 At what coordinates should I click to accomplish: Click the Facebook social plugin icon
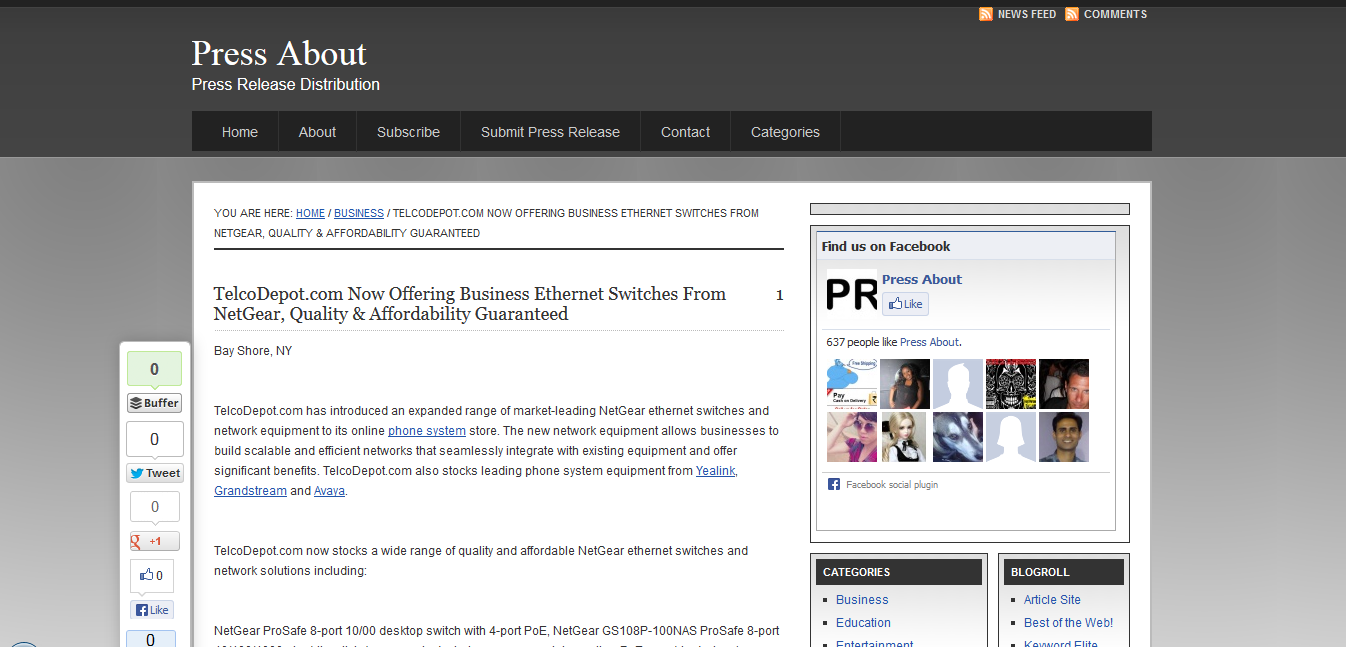833,484
